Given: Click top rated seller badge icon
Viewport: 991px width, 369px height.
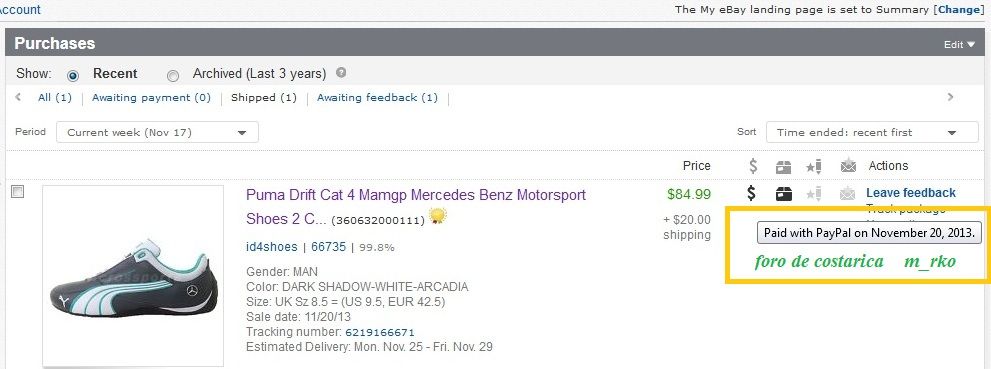Looking at the screenshot, I should pyautogui.click(x=438, y=216).
